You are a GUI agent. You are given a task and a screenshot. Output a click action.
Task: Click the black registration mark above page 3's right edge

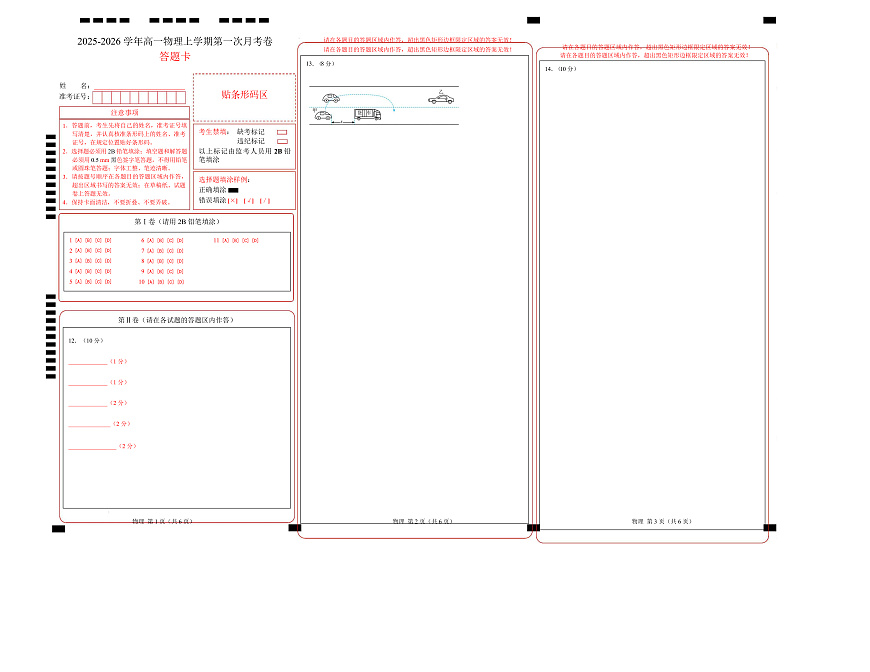769,19
